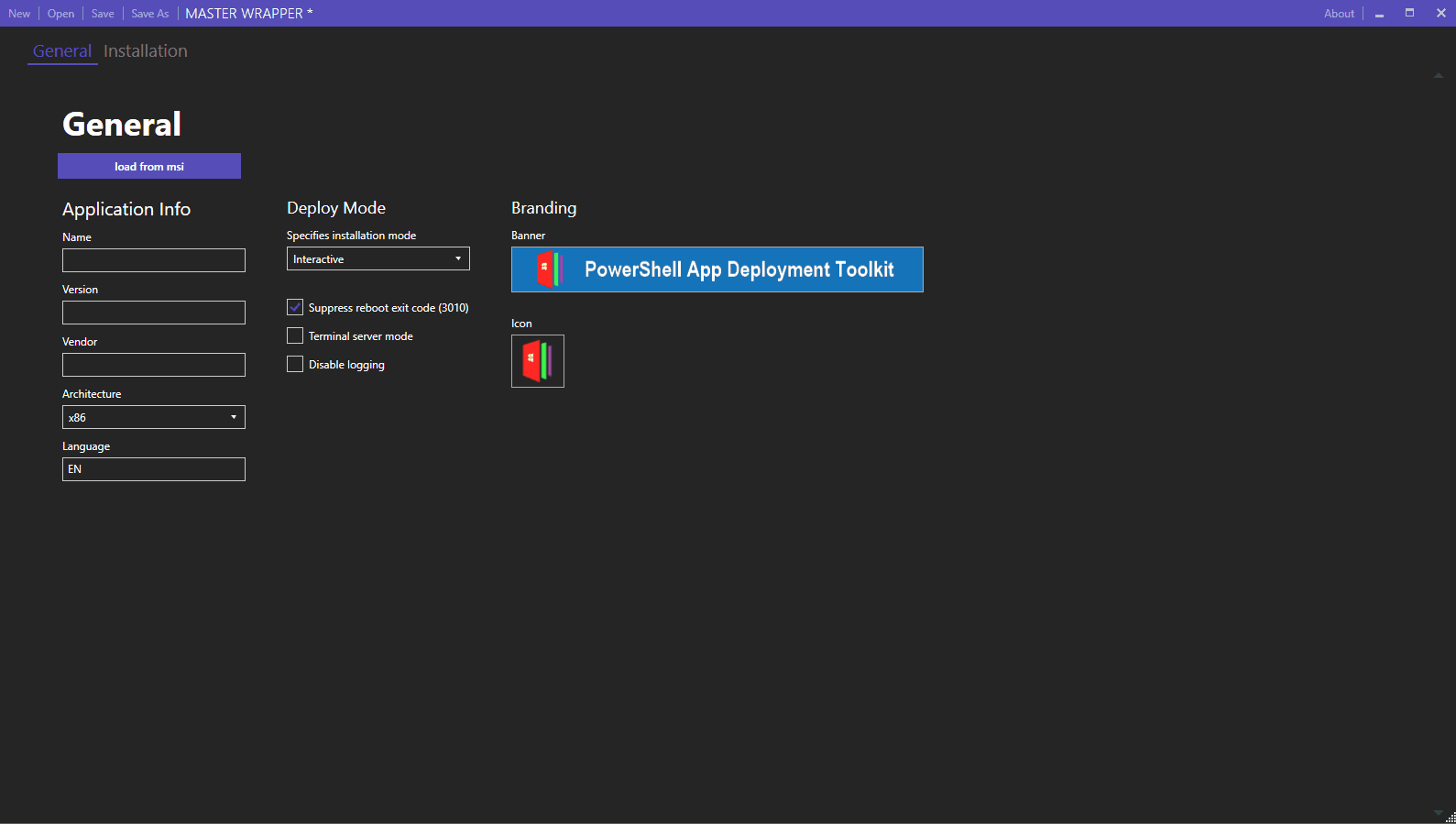Screen dimensions: 1456x824
Task: Focus the Version input field
Action: click(x=154, y=313)
